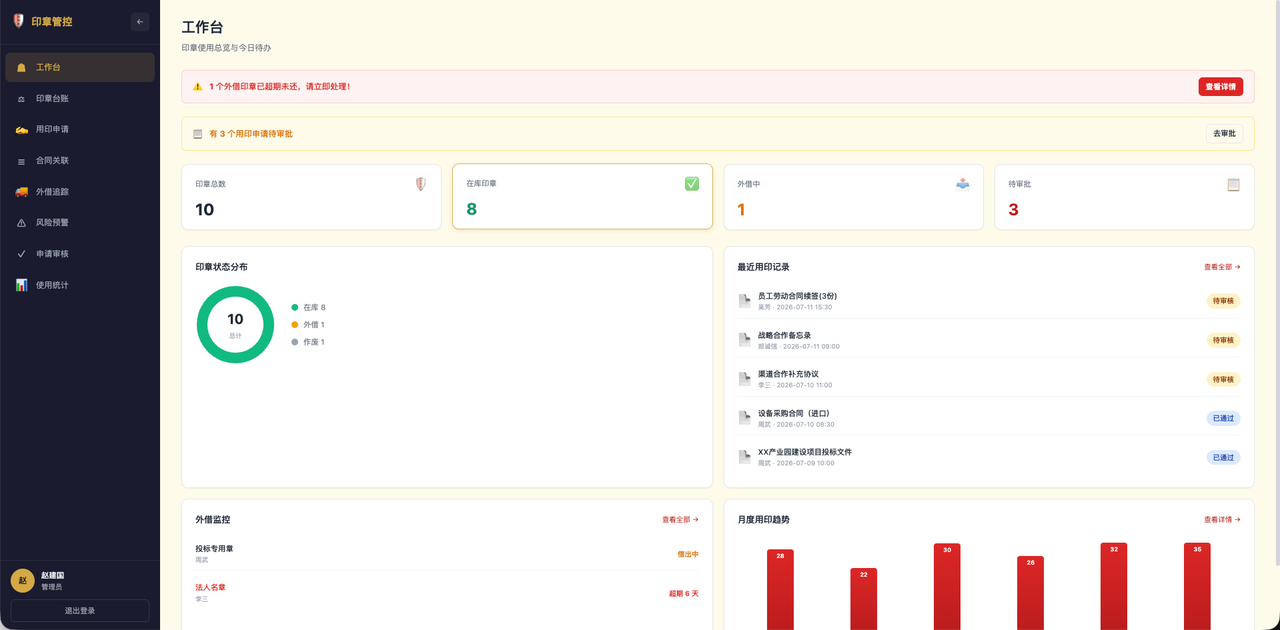The image size is (1280, 630).
Task: Open 查看全部 for 最近用印记录
Action: click(1222, 267)
